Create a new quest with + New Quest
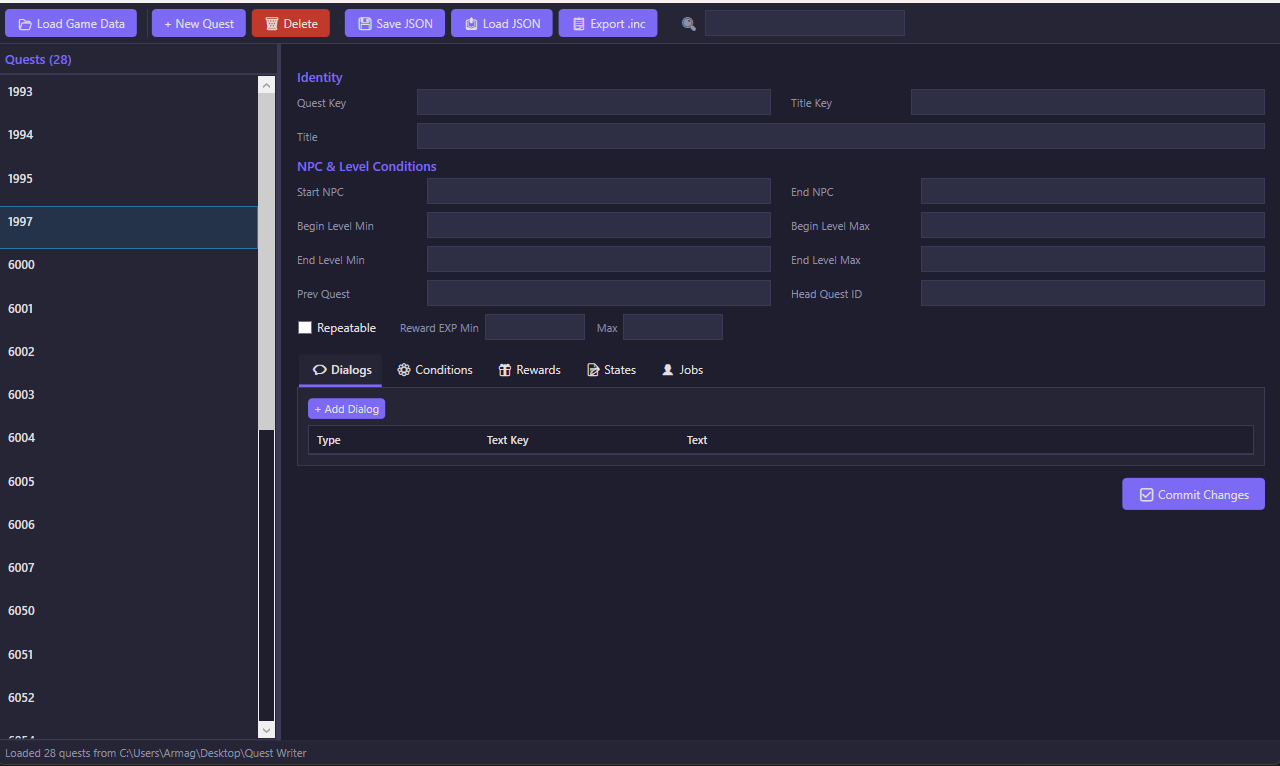 (x=199, y=23)
